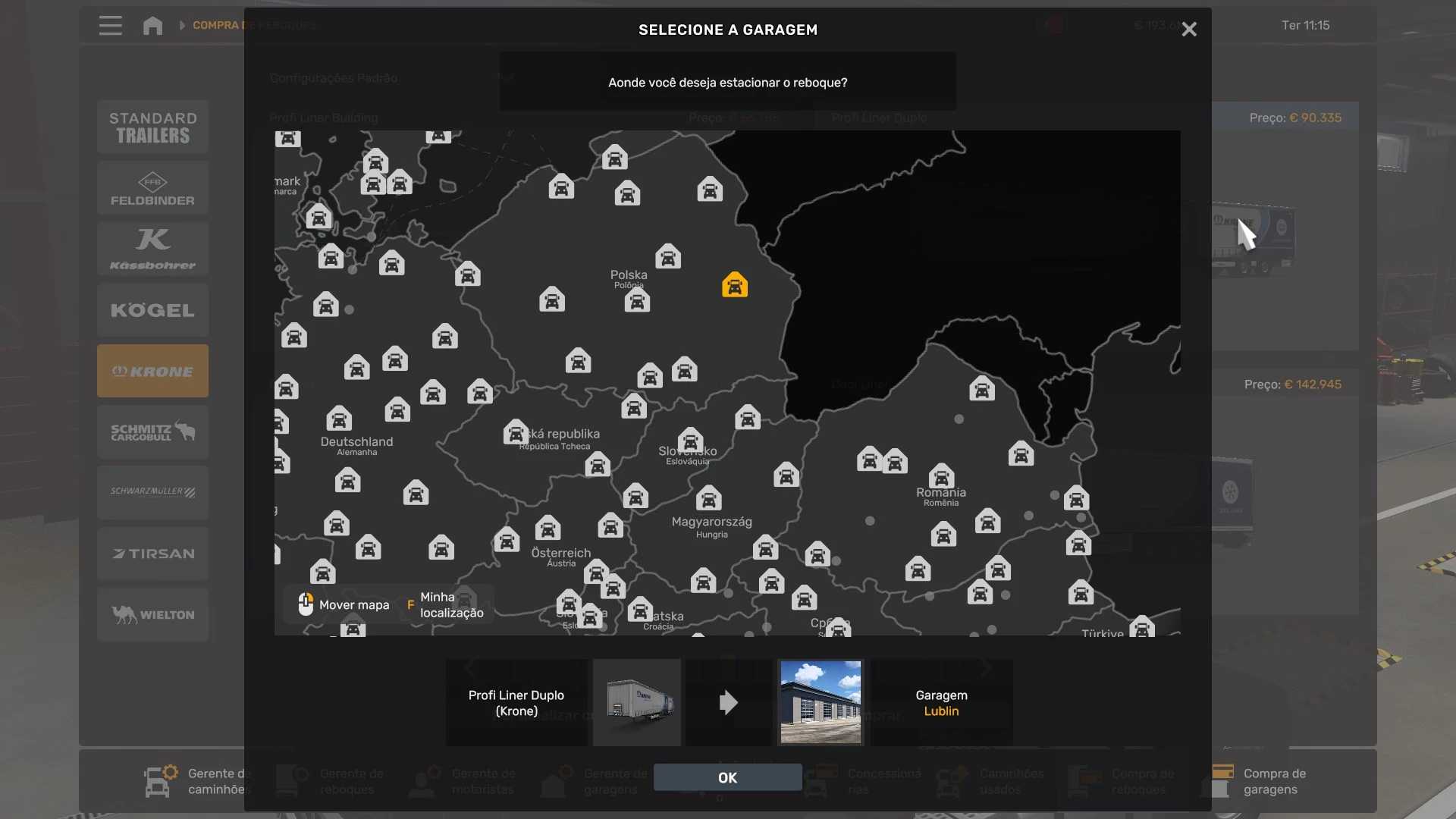This screenshot has width=1456, height=819.
Task: Choose Krone trailer brand
Action: (x=152, y=371)
